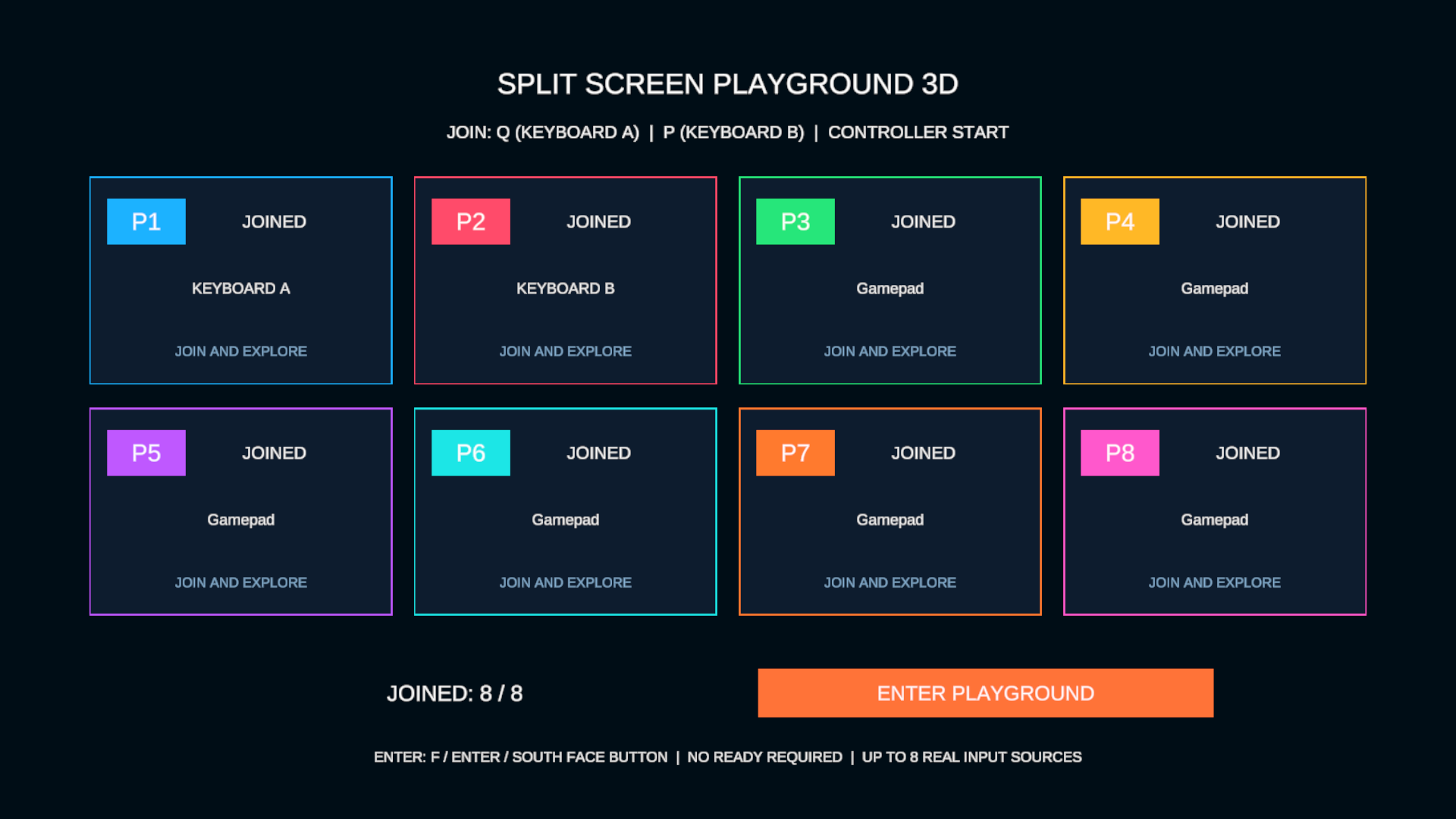Screen dimensions: 1456x819
Task: Click the CONTROLLER START hint text
Action: point(918,133)
